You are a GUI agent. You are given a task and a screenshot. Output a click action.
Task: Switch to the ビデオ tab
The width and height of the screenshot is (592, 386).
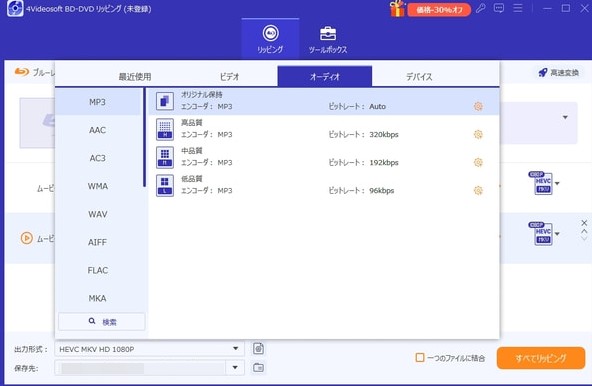point(230,77)
